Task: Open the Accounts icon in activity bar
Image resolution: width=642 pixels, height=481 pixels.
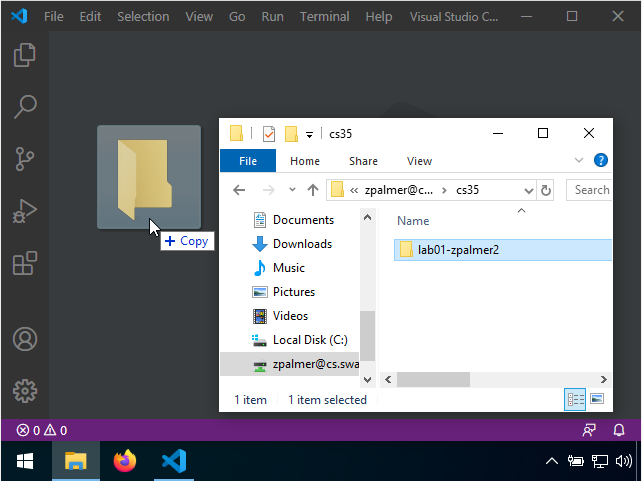Action: point(25,339)
